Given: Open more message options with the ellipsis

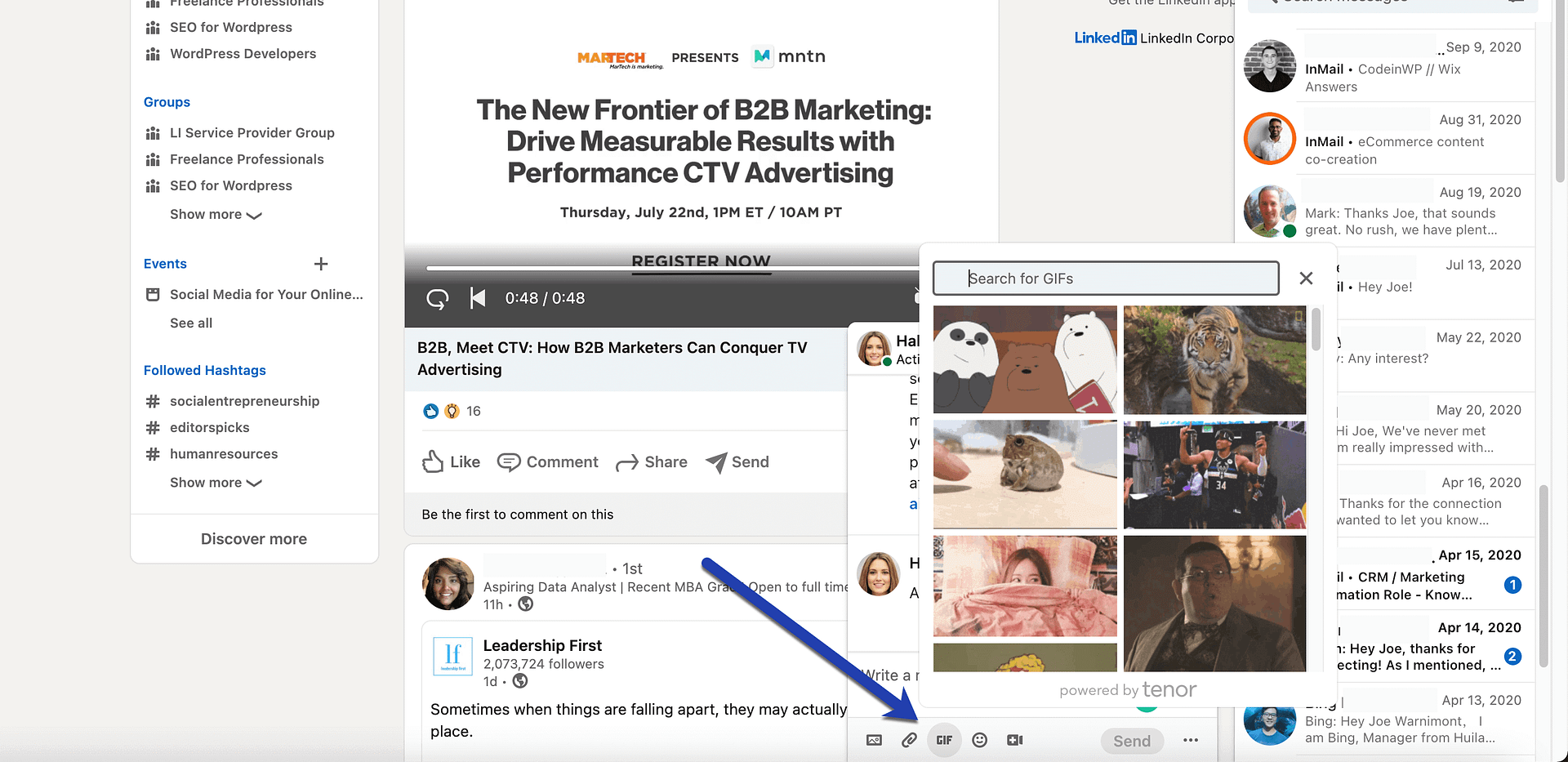Looking at the screenshot, I should (x=1191, y=740).
